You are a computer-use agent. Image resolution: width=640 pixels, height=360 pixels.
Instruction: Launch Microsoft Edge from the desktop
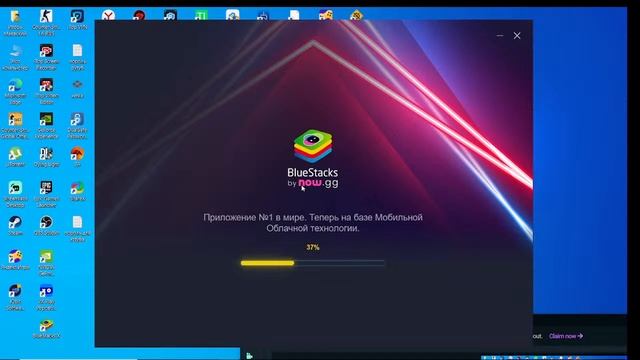[x=16, y=85]
